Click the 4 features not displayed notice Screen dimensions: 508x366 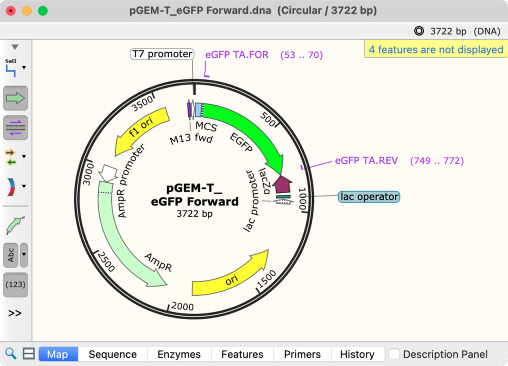click(x=436, y=49)
